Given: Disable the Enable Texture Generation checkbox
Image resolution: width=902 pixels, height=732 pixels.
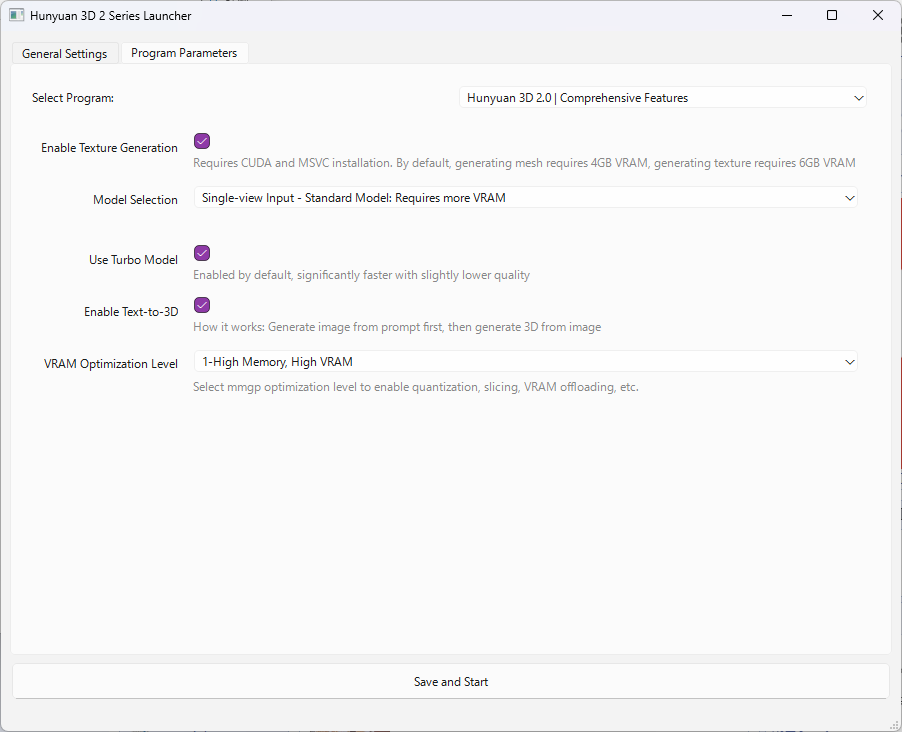Looking at the screenshot, I should point(202,142).
